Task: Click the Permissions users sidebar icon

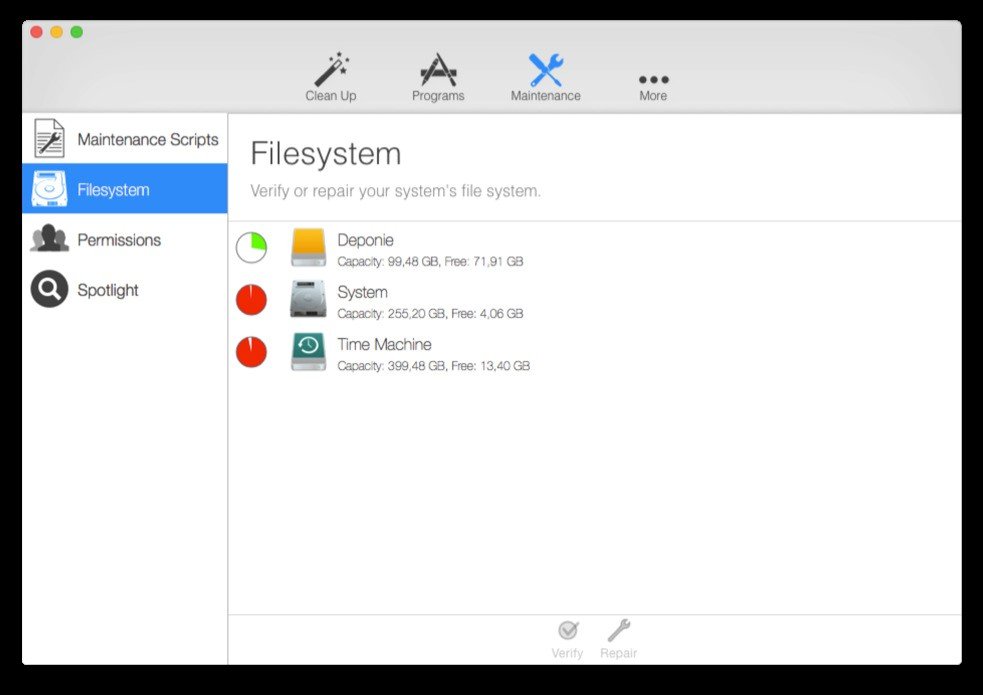Action: click(x=49, y=238)
